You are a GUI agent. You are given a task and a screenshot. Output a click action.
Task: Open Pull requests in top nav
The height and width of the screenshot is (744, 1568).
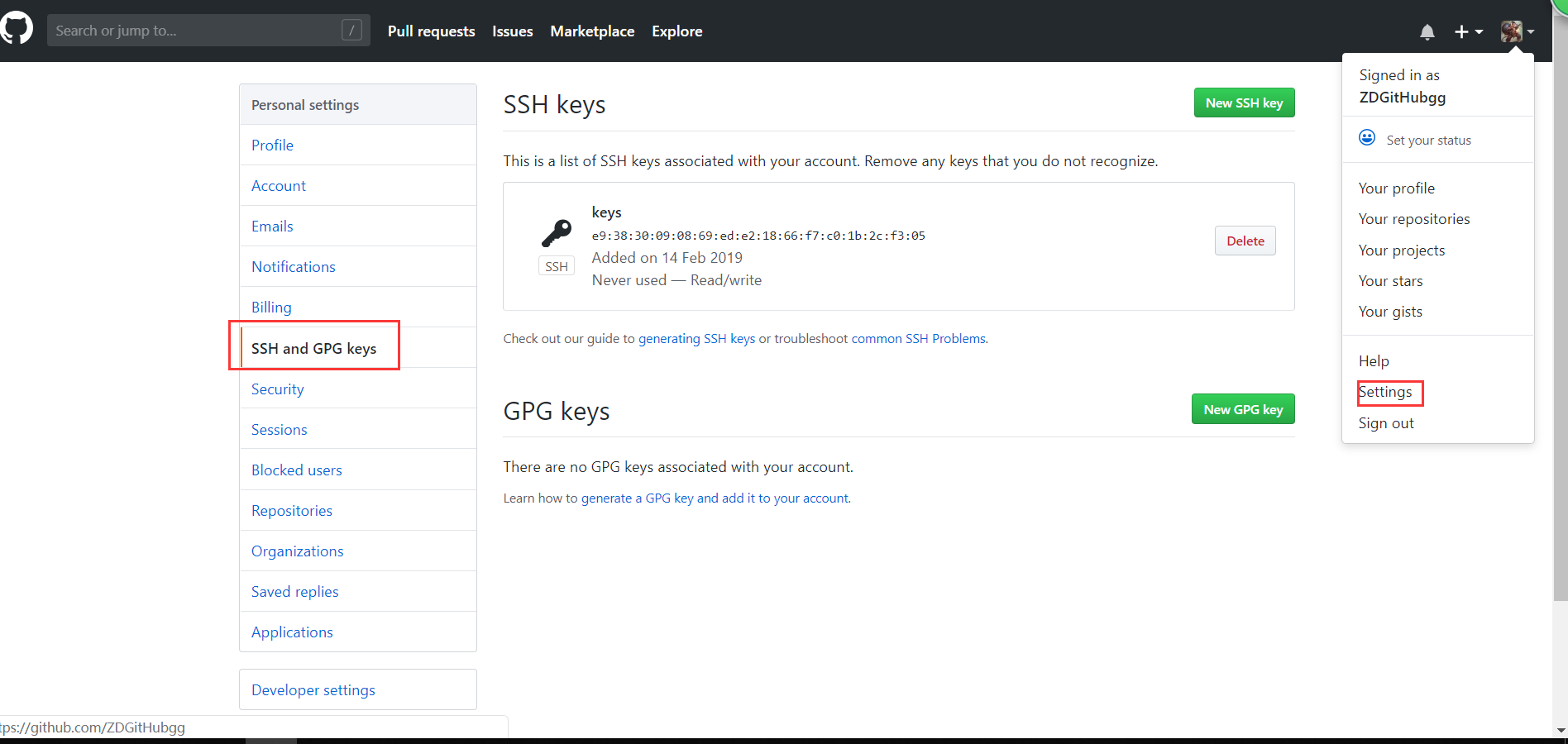coord(431,31)
